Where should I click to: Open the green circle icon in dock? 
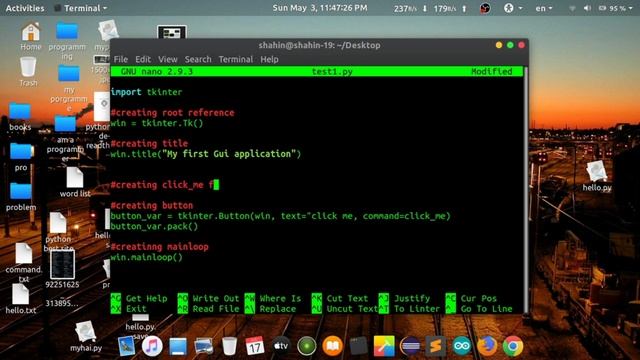point(307,346)
